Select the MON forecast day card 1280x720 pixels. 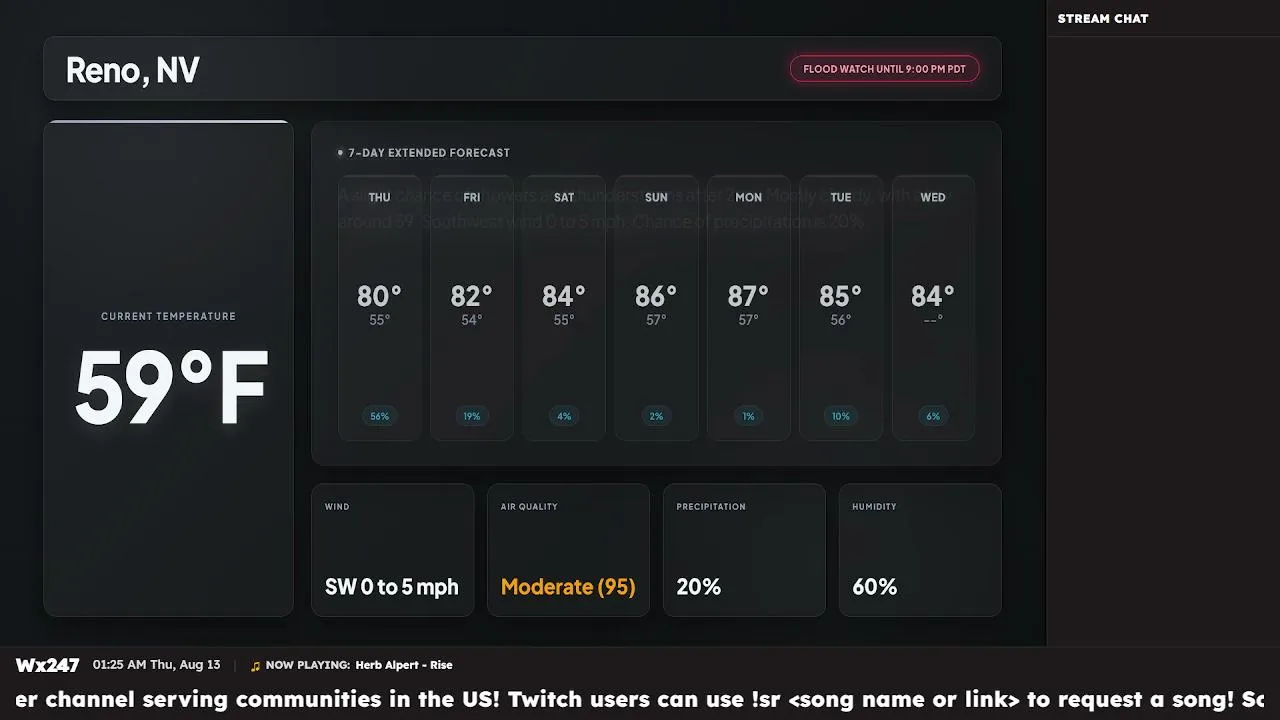point(748,308)
